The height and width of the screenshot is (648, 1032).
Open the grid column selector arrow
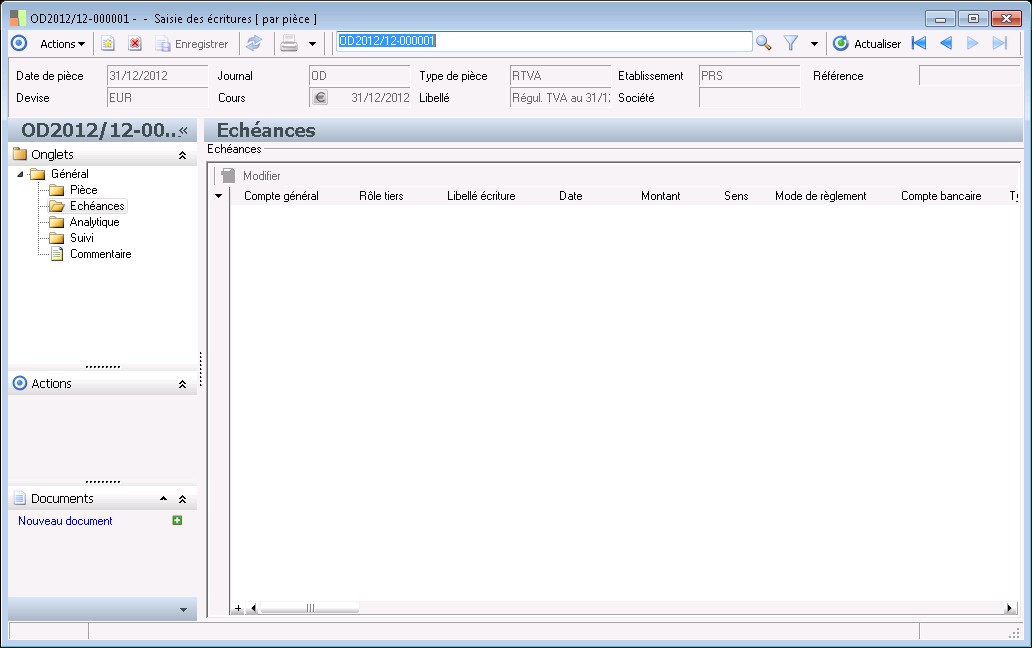(219, 196)
